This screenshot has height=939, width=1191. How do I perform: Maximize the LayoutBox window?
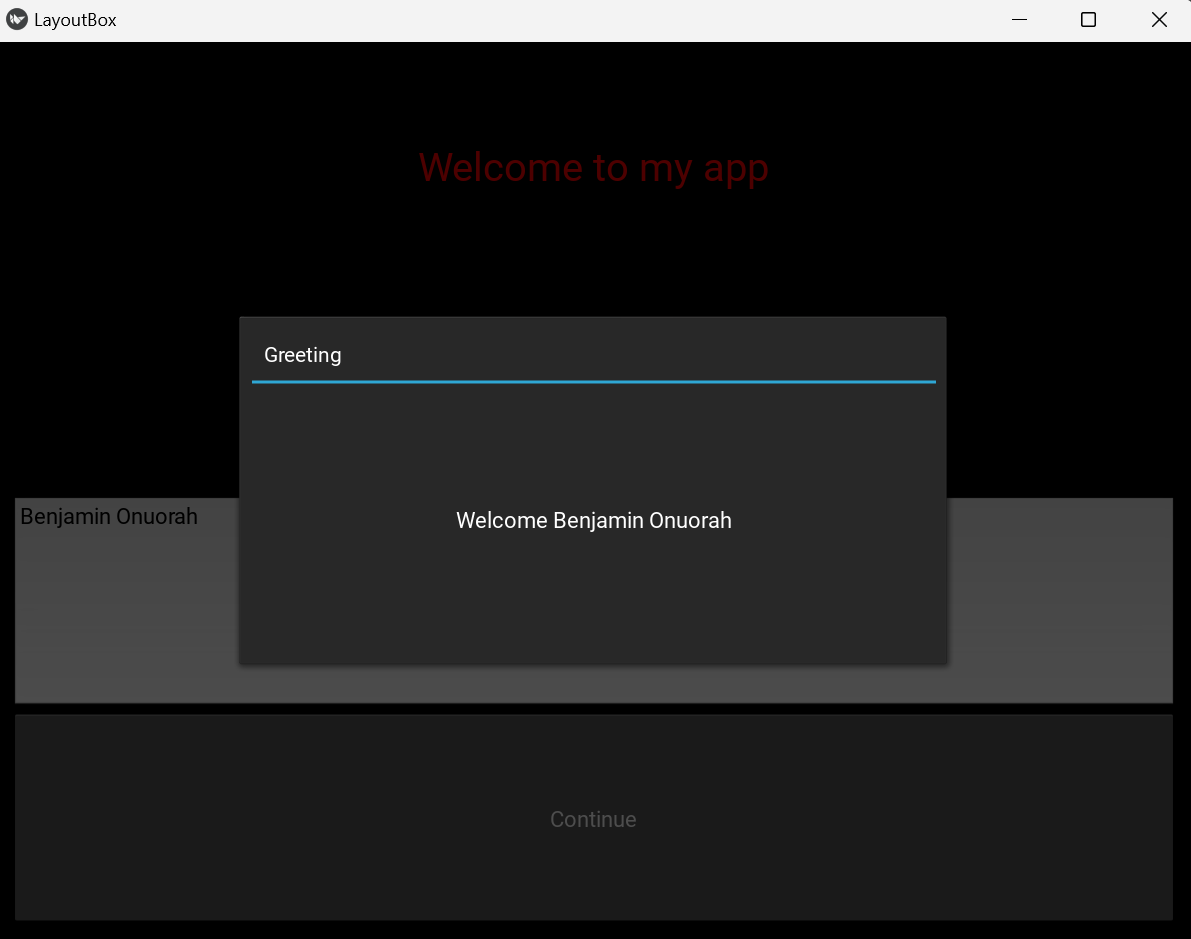[1088, 20]
